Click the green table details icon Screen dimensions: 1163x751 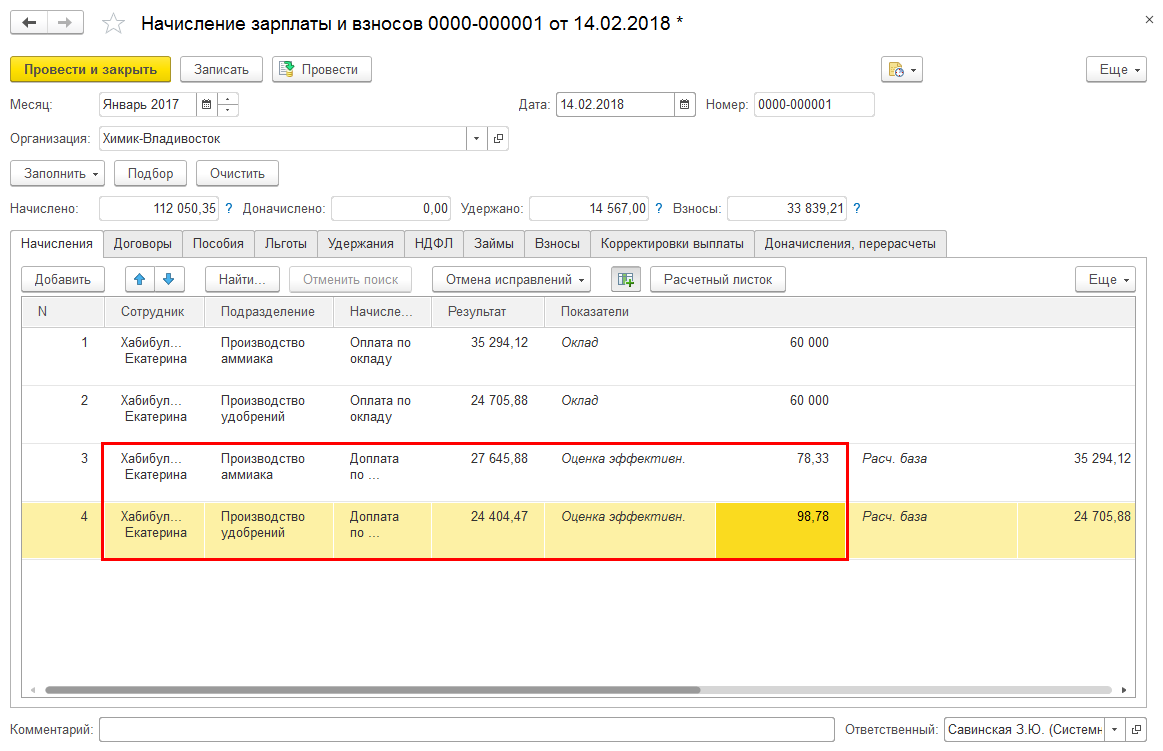(x=626, y=279)
